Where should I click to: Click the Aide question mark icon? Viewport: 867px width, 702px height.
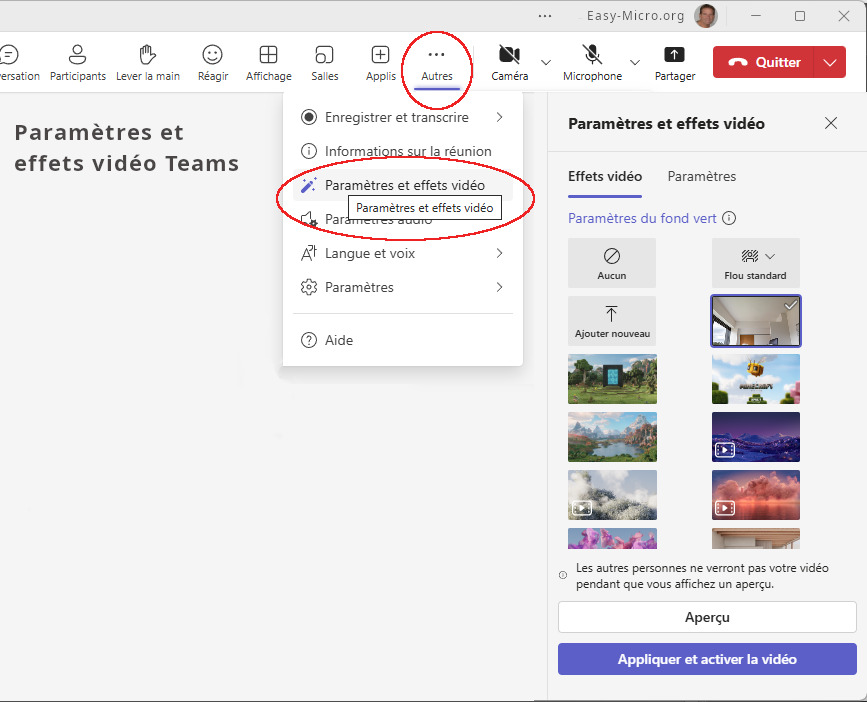click(x=309, y=340)
